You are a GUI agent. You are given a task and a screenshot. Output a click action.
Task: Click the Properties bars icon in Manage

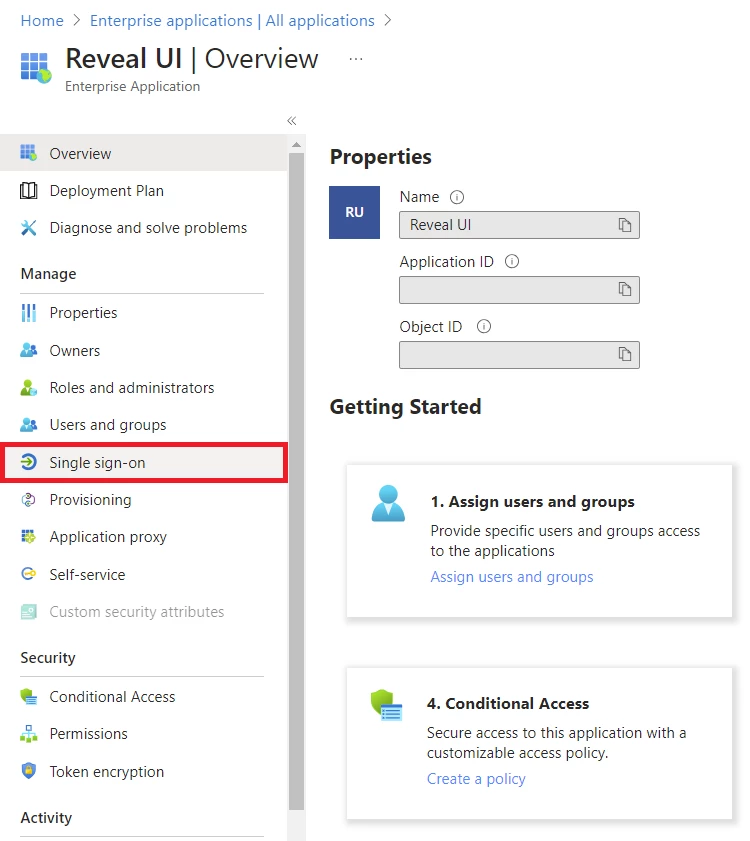[28, 313]
